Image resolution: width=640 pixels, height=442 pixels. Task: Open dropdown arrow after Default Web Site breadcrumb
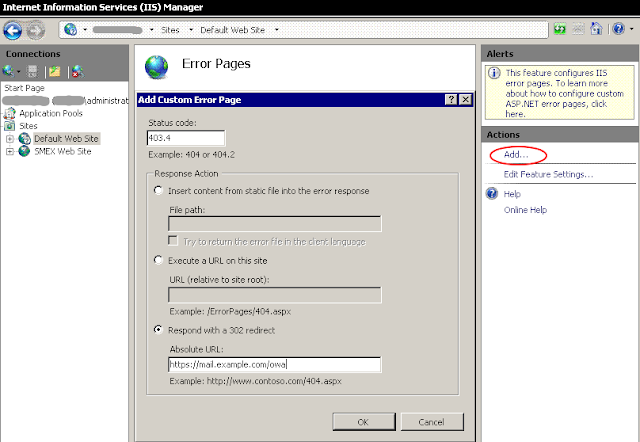(x=276, y=30)
